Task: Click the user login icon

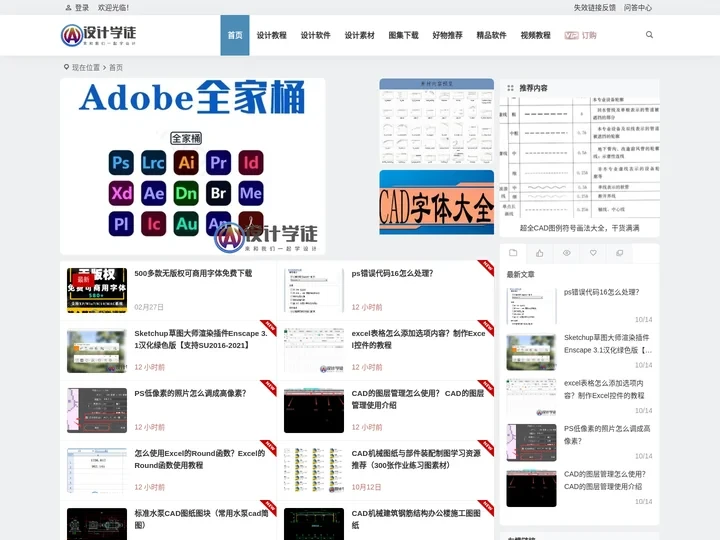Action: click(x=68, y=8)
